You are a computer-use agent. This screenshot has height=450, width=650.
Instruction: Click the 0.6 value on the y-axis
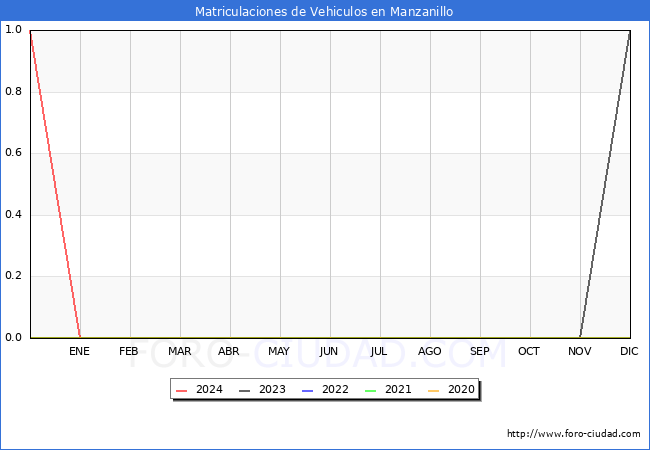tap(13, 152)
